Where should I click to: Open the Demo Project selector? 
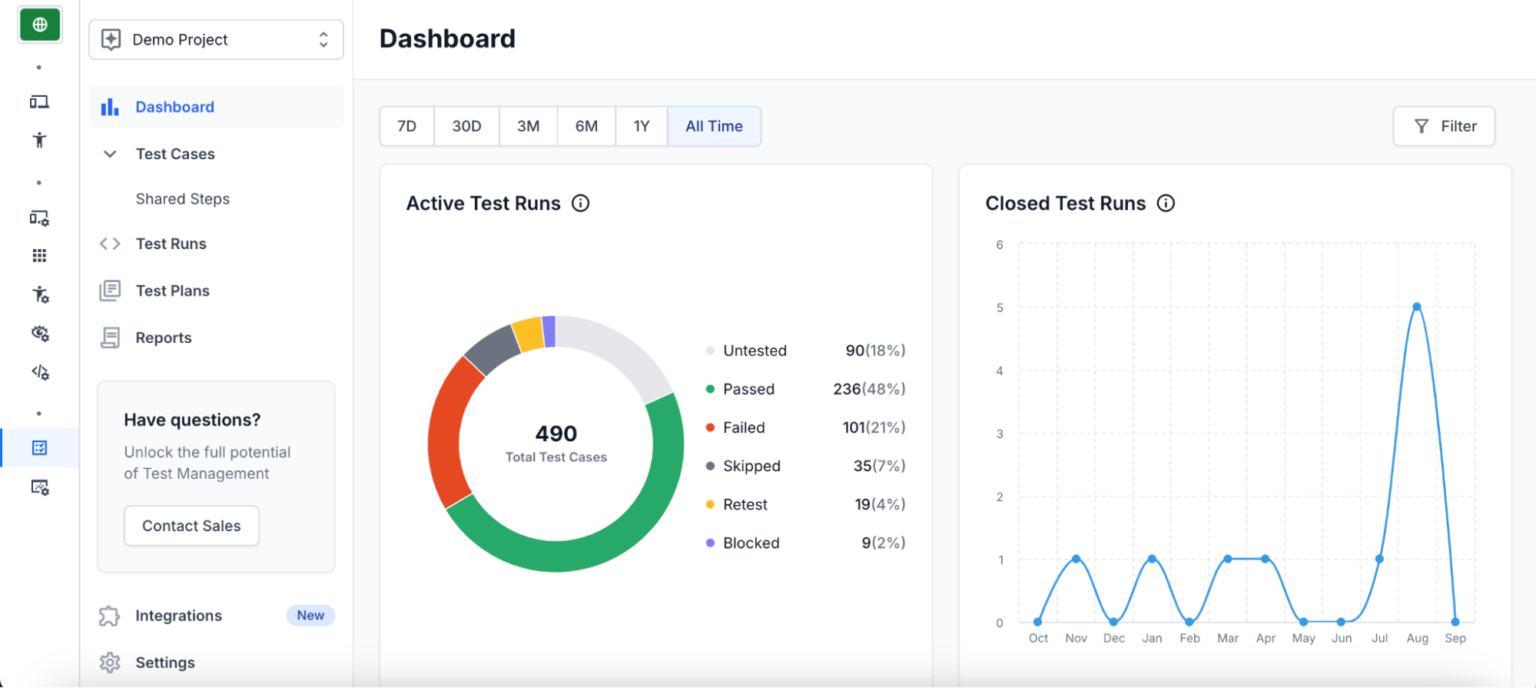point(216,39)
